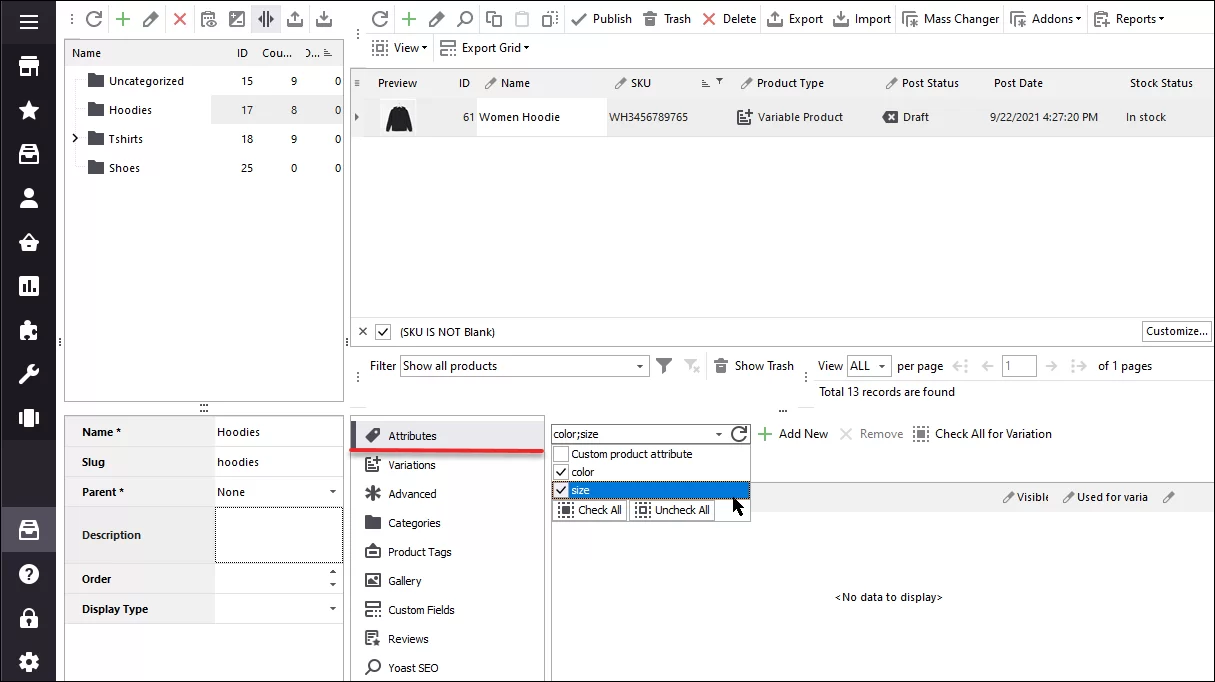Click the search magnifier in the products toolbar
The image size is (1215, 682).
465,18
